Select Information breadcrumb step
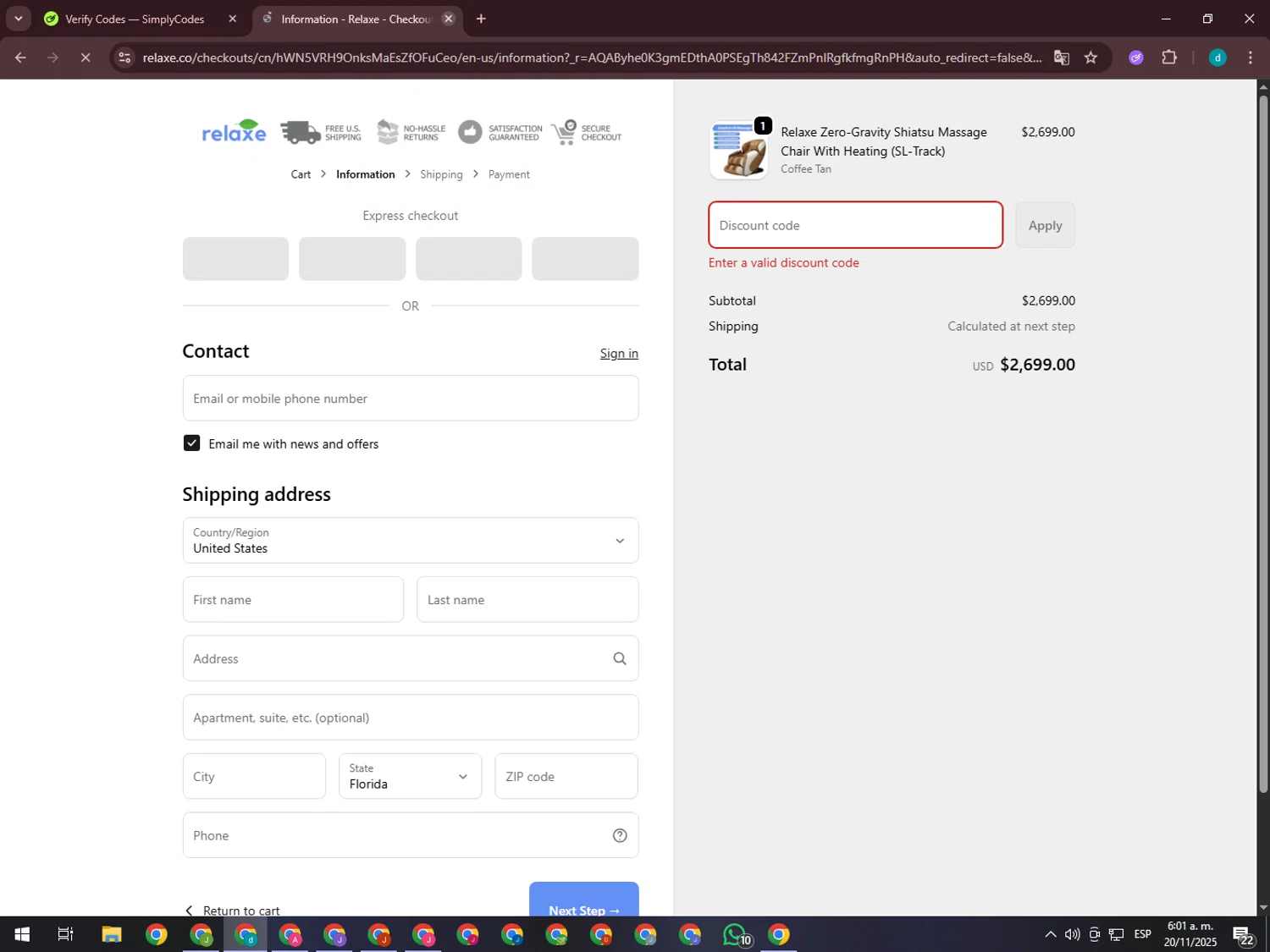Image resolution: width=1270 pixels, height=952 pixels. pyautogui.click(x=365, y=174)
